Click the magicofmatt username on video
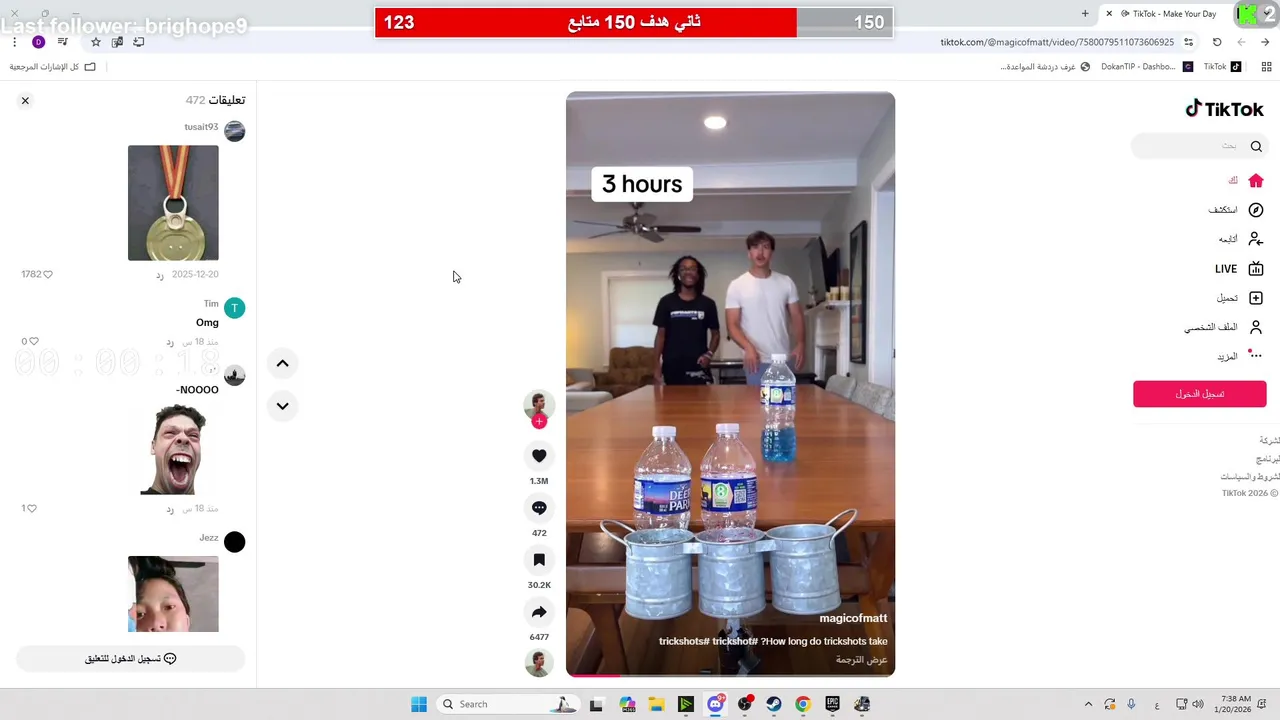This screenshot has height=720, width=1280. (853, 619)
